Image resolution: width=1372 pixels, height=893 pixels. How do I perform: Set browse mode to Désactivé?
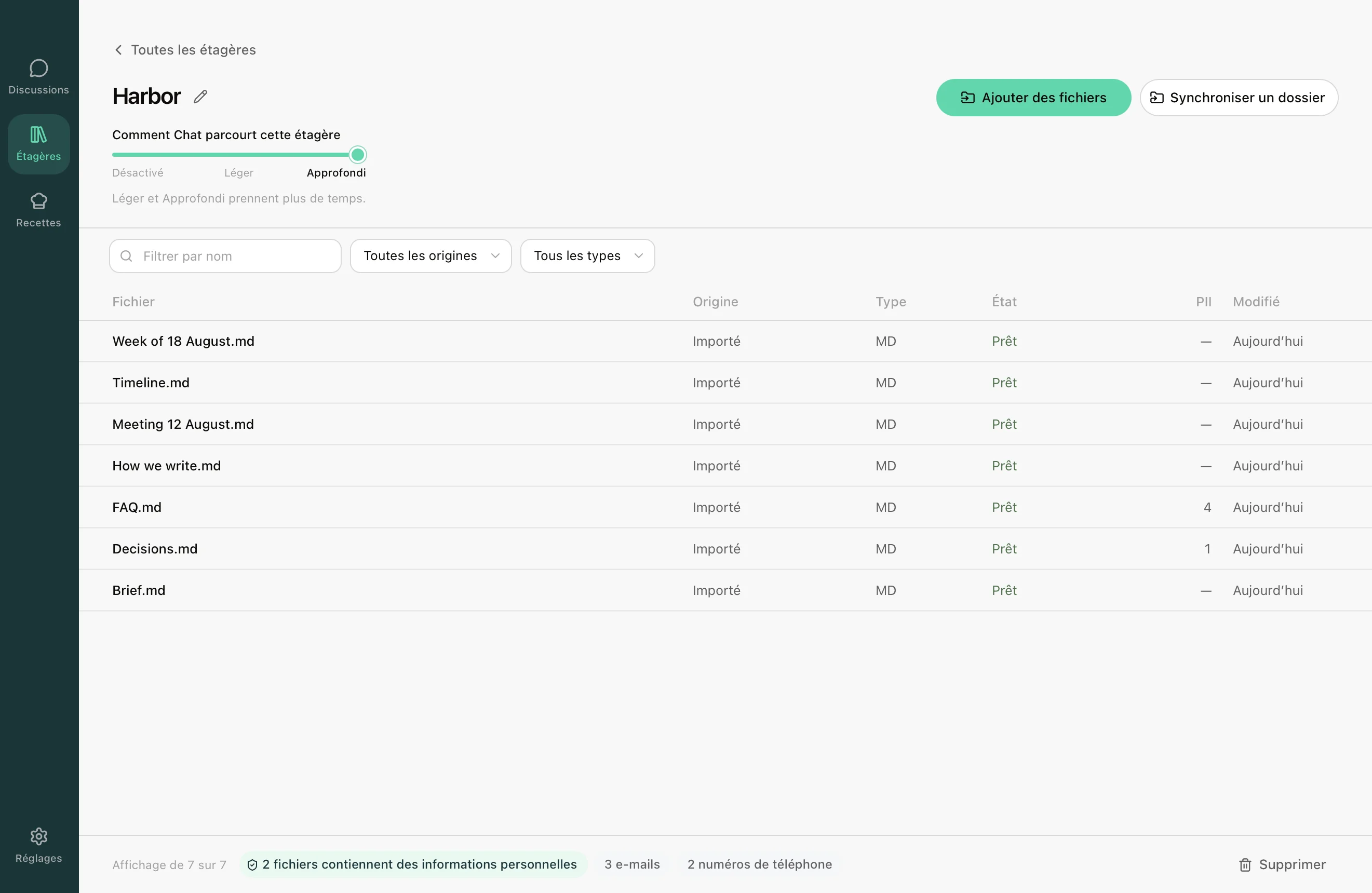click(138, 172)
